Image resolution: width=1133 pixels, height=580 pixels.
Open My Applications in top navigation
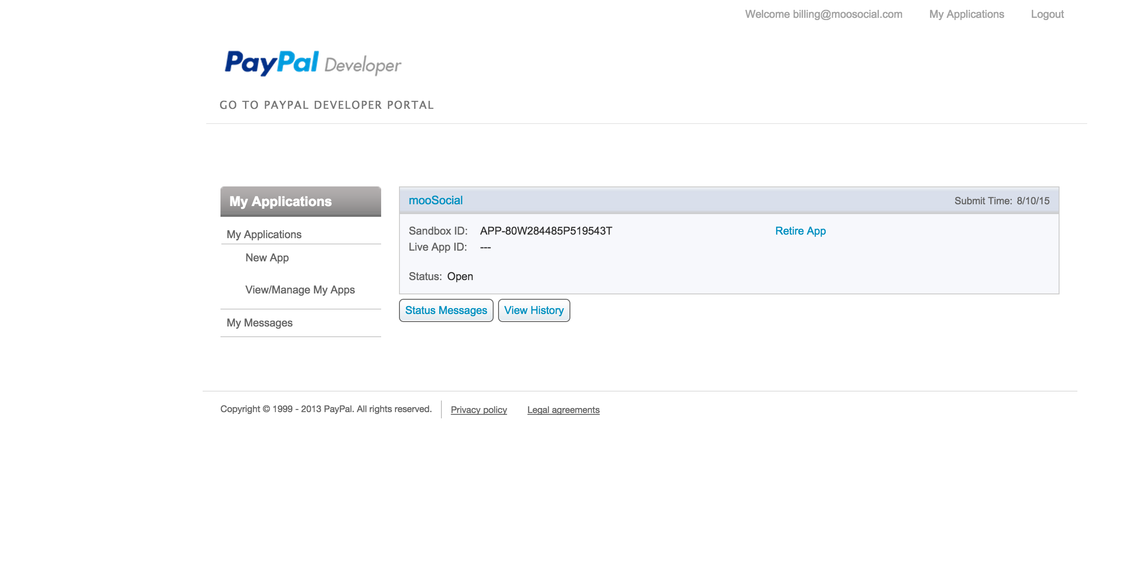(x=966, y=14)
